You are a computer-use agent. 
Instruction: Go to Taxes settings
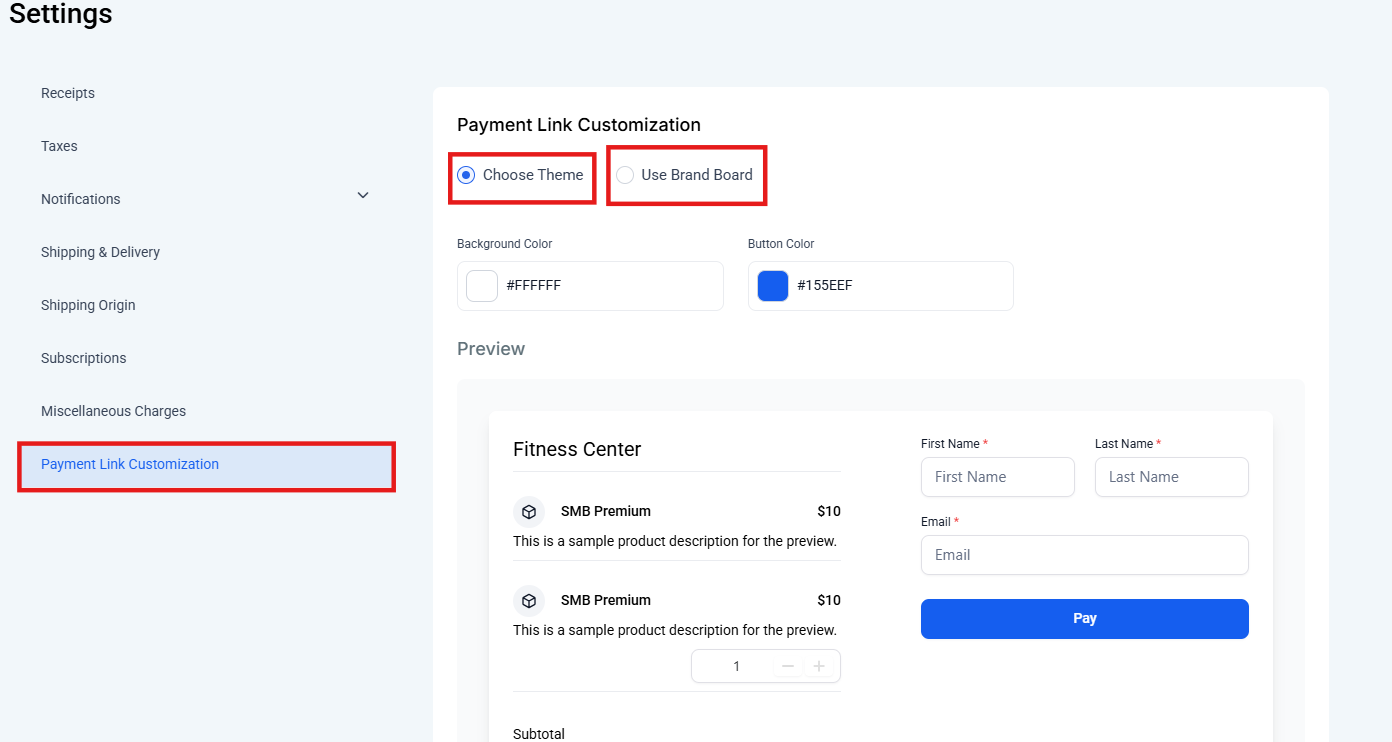point(59,146)
